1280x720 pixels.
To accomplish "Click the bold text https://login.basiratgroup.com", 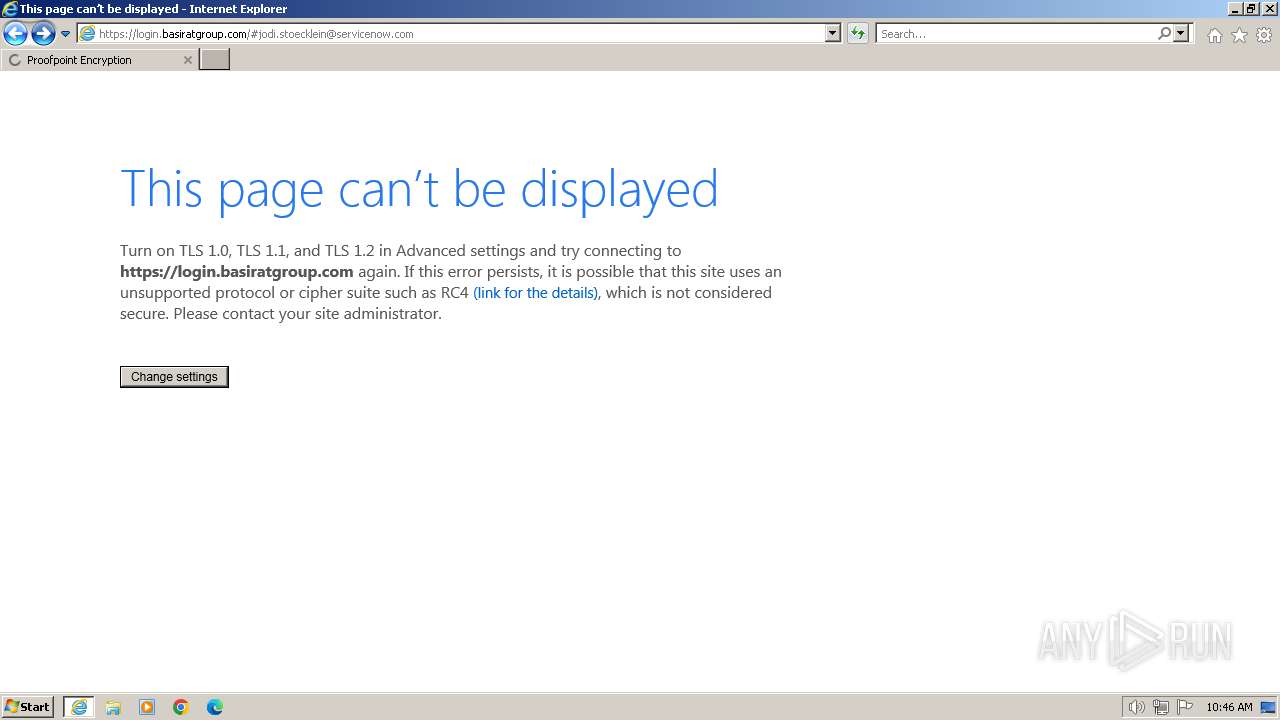I will click(237, 272).
